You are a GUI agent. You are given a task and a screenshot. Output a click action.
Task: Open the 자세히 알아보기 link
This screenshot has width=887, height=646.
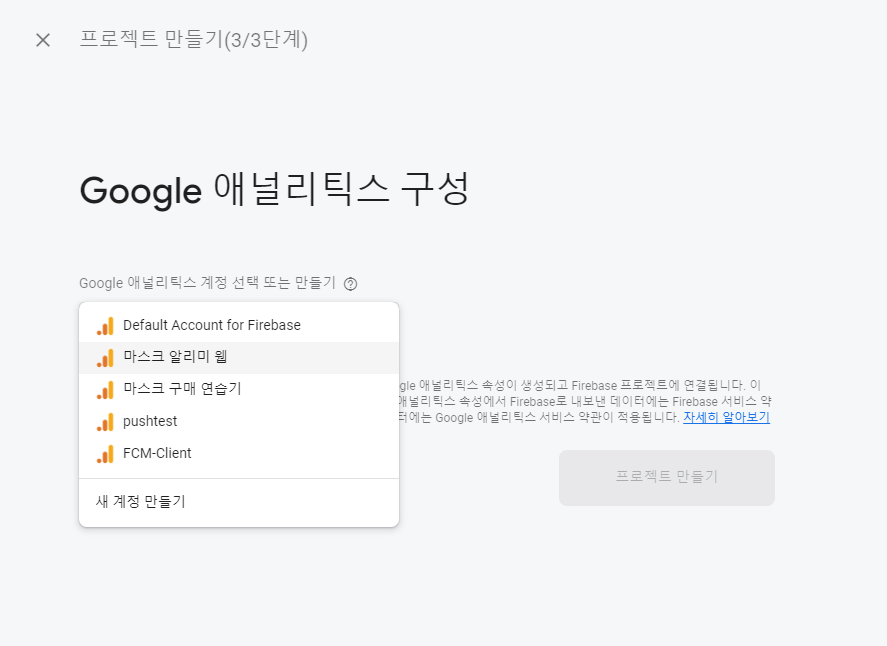pyautogui.click(x=726, y=417)
